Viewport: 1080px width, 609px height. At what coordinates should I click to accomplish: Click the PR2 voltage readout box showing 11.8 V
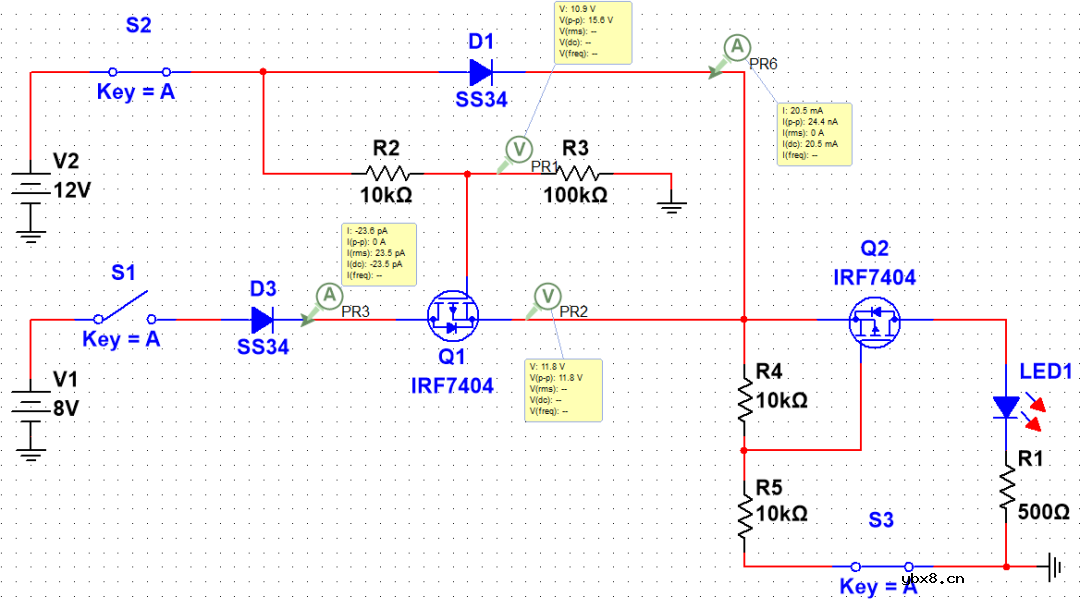click(563, 390)
